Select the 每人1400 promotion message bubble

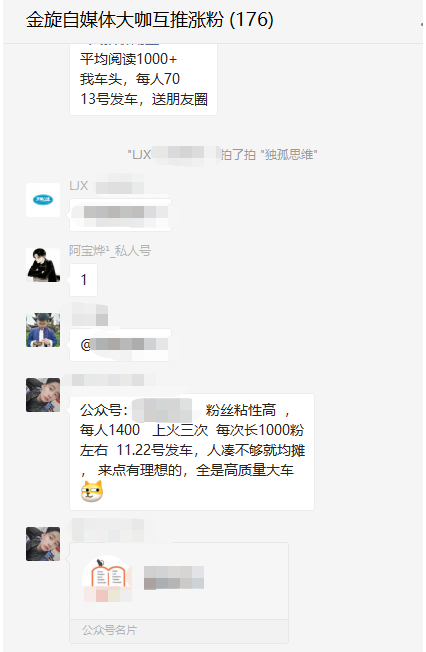[x=192, y=452]
